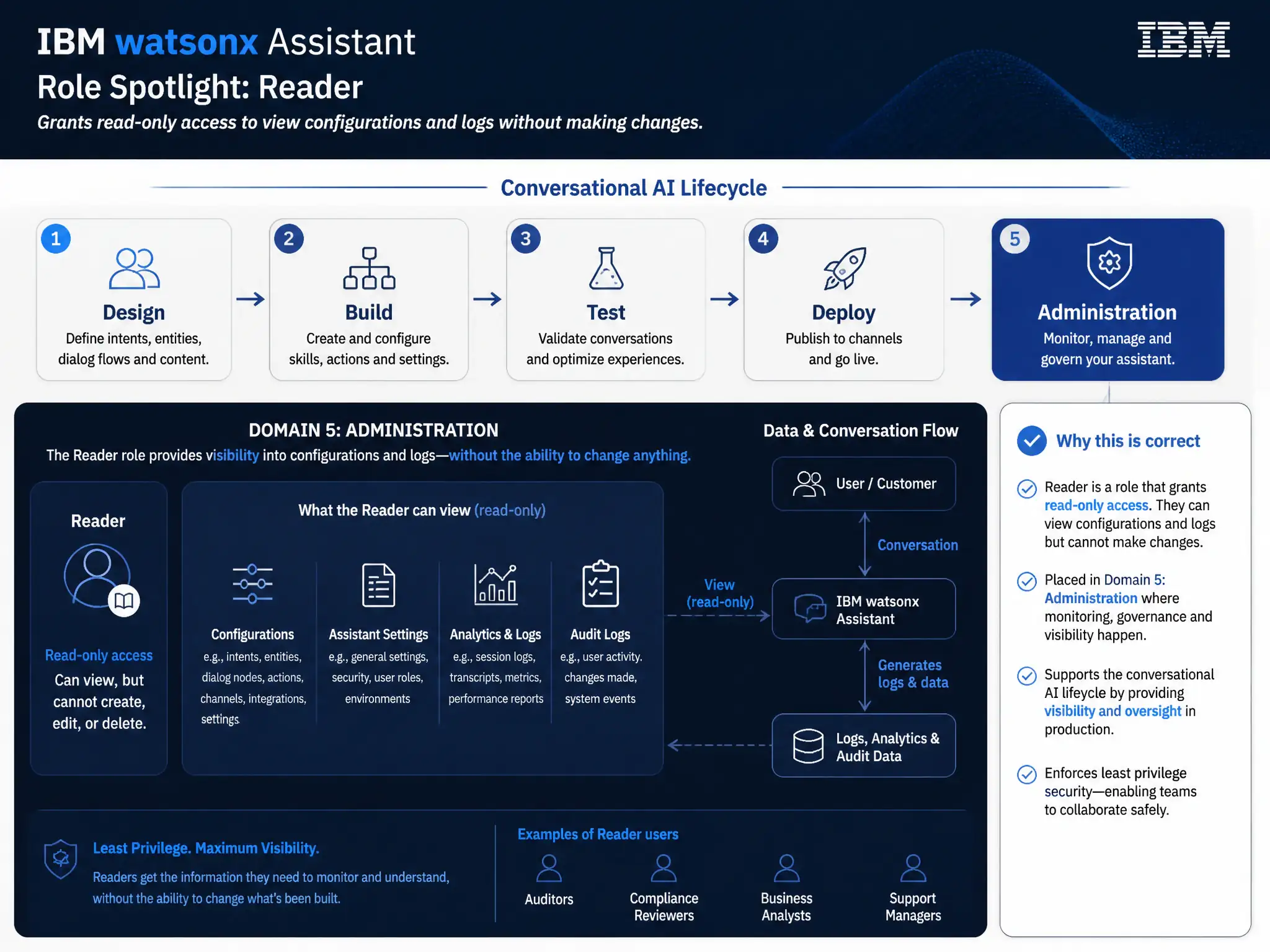Viewport: 1270px width, 952px height.
Task: Click the 'Configurations' column label
Action: (252, 635)
